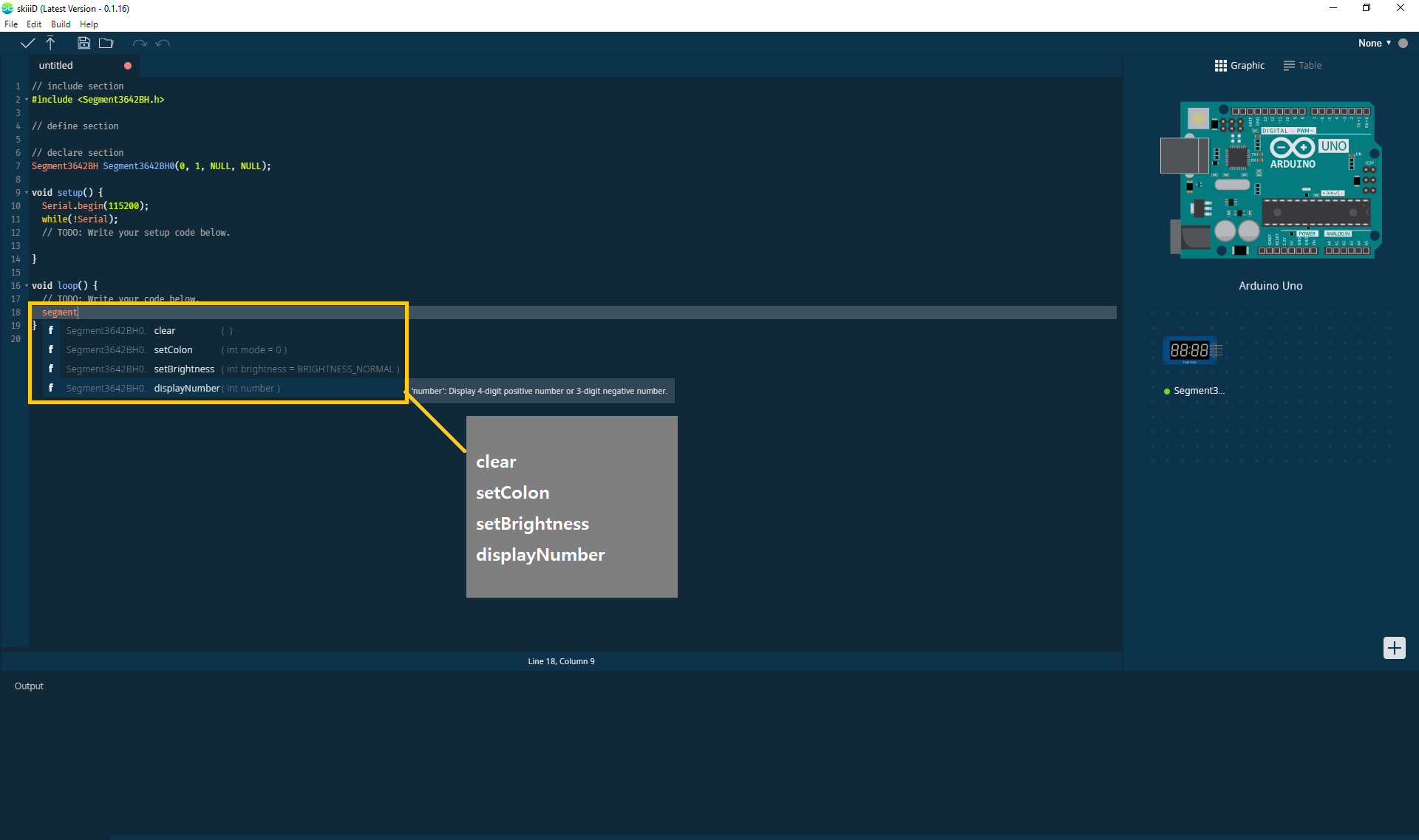The height and width of the screenshot is (840, 1419).
Task: Click the upload sketch icon
Action: click(x=50, y=43)
